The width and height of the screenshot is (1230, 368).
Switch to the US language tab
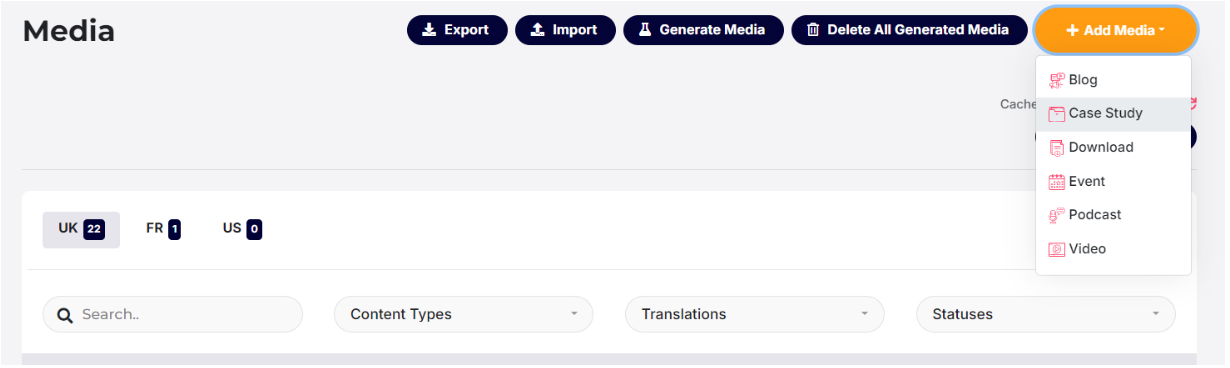click(242, 229)
